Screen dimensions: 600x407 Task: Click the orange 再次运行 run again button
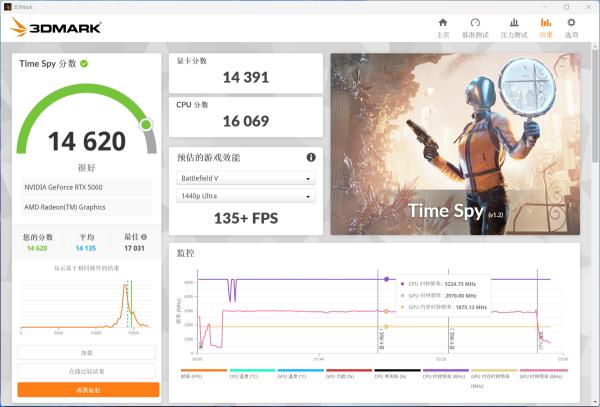[x=88, y=390]
